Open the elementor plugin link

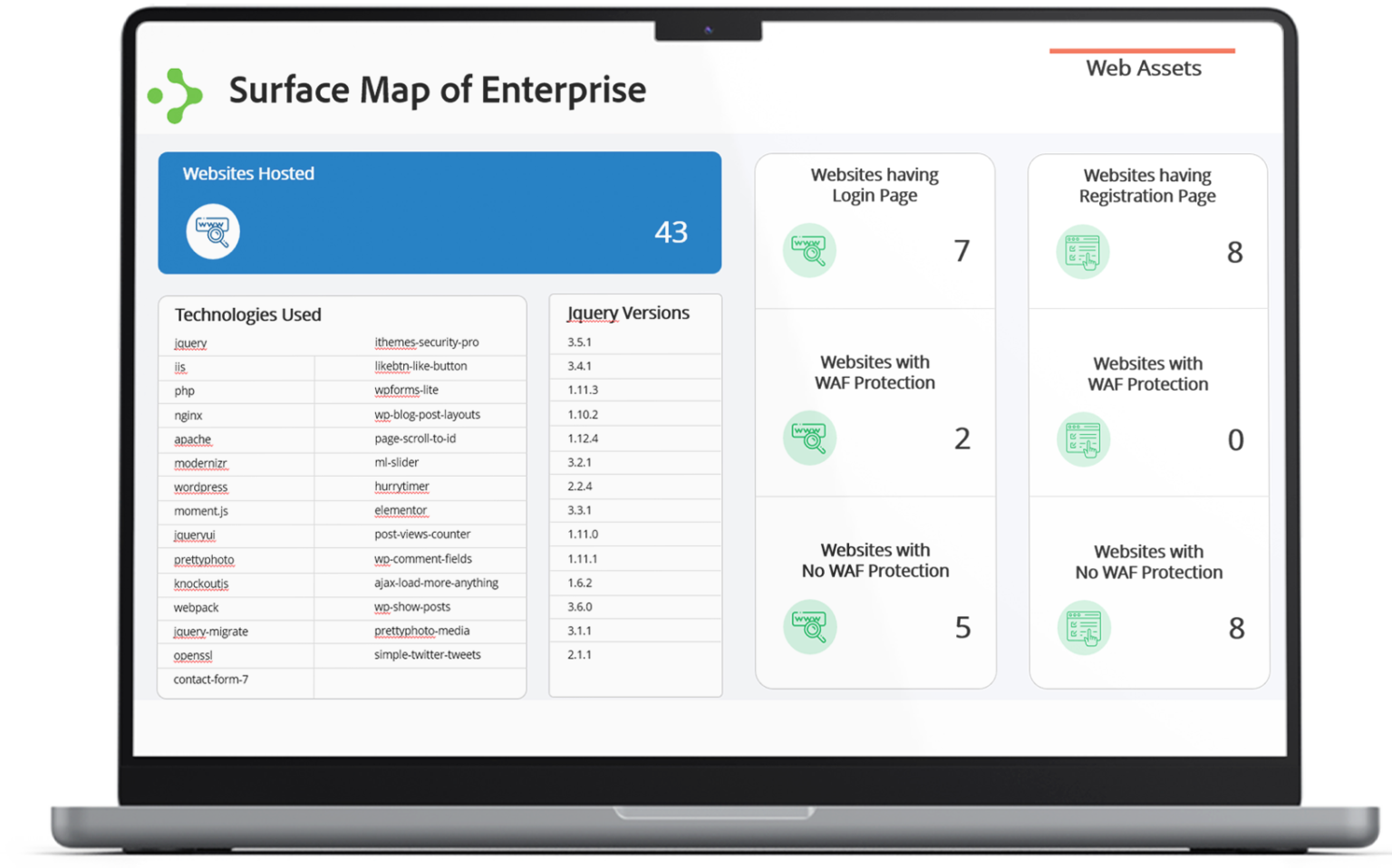401,510
